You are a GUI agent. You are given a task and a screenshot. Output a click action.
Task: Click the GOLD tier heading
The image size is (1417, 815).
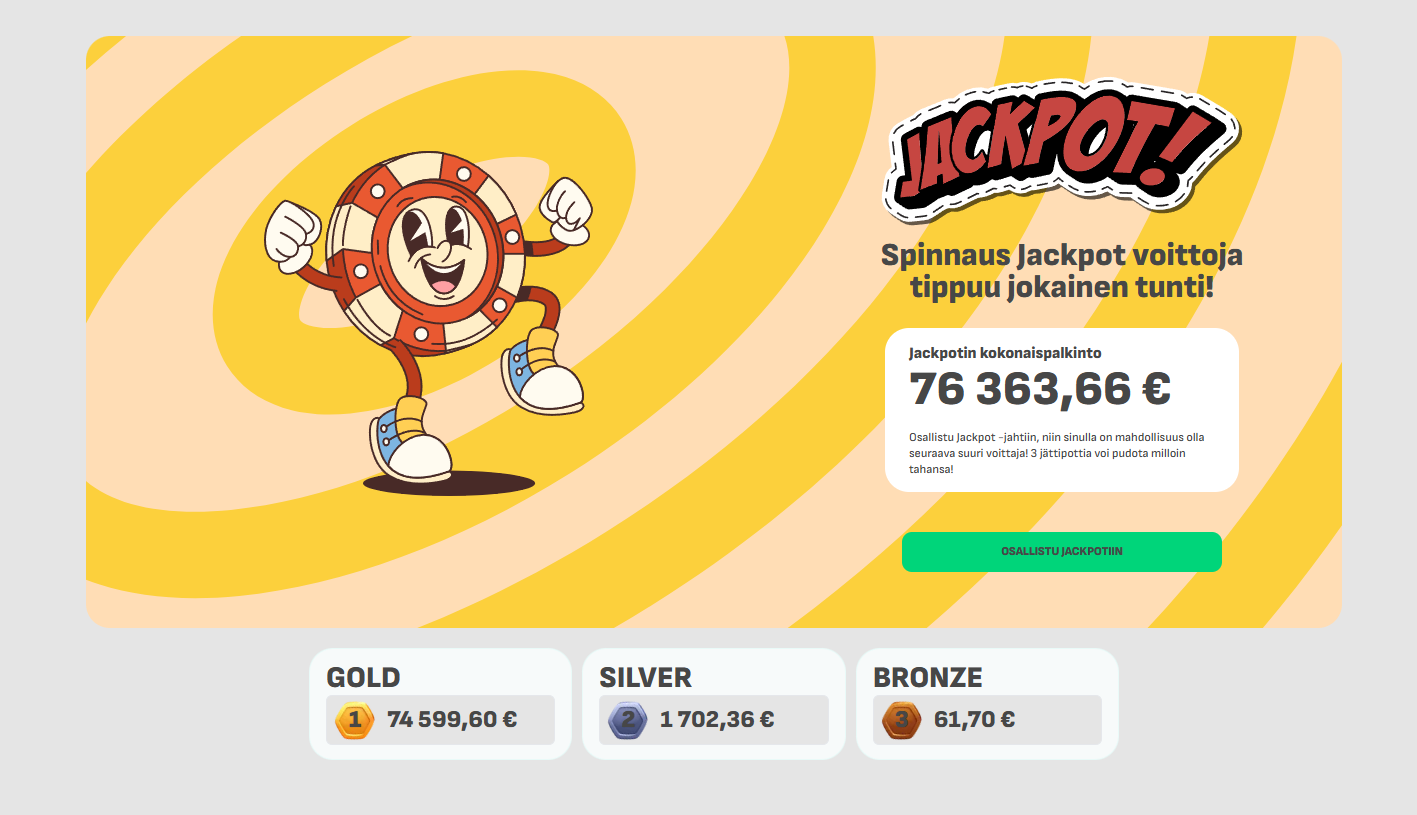pos(363,677)
